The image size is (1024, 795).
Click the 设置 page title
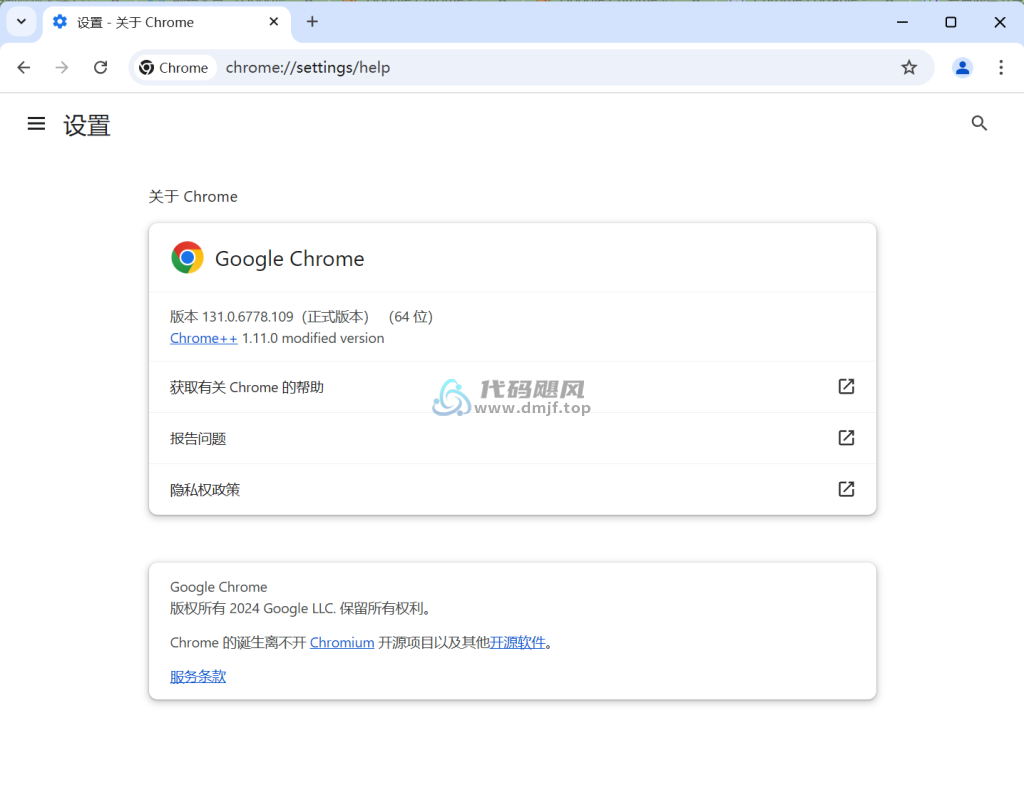click(x=87, y=125)
